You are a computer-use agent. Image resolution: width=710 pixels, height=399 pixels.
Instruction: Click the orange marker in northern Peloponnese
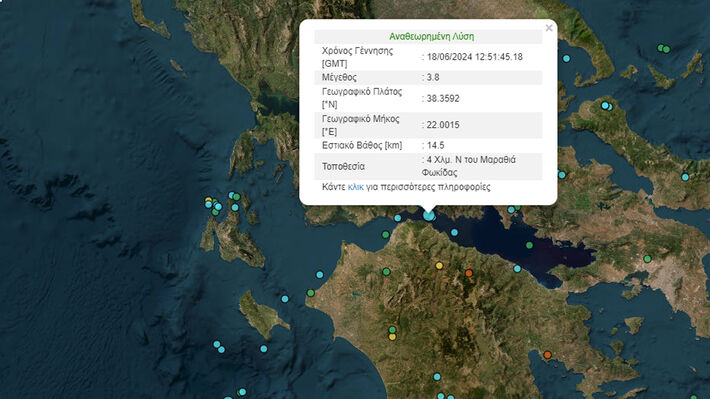pyautogui.click(x=469, y=273)
